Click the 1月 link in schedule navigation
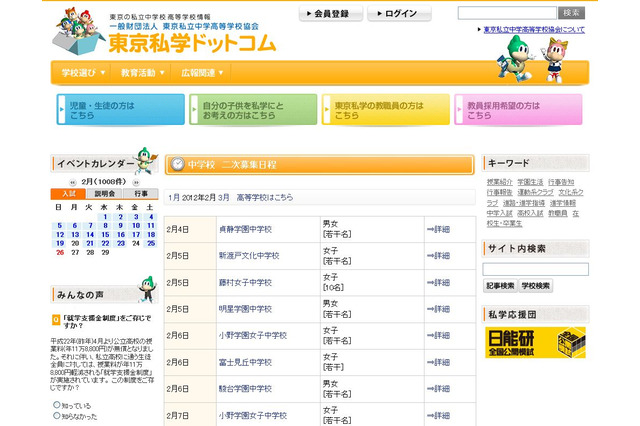The width and height of the screenshot is (640, 426). point(174,197)
